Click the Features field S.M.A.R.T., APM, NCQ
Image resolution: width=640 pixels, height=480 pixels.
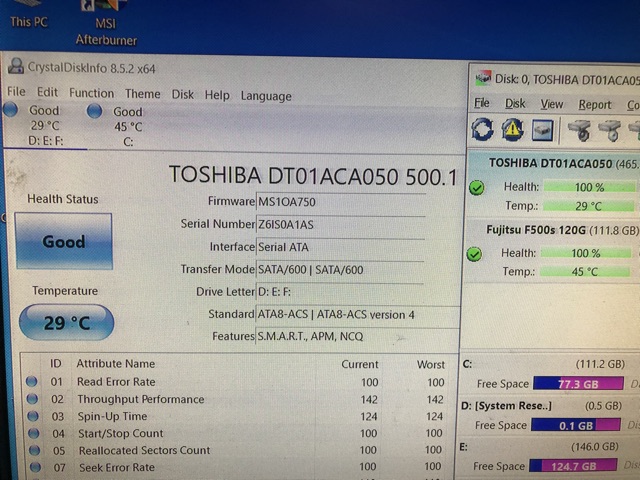358,336
